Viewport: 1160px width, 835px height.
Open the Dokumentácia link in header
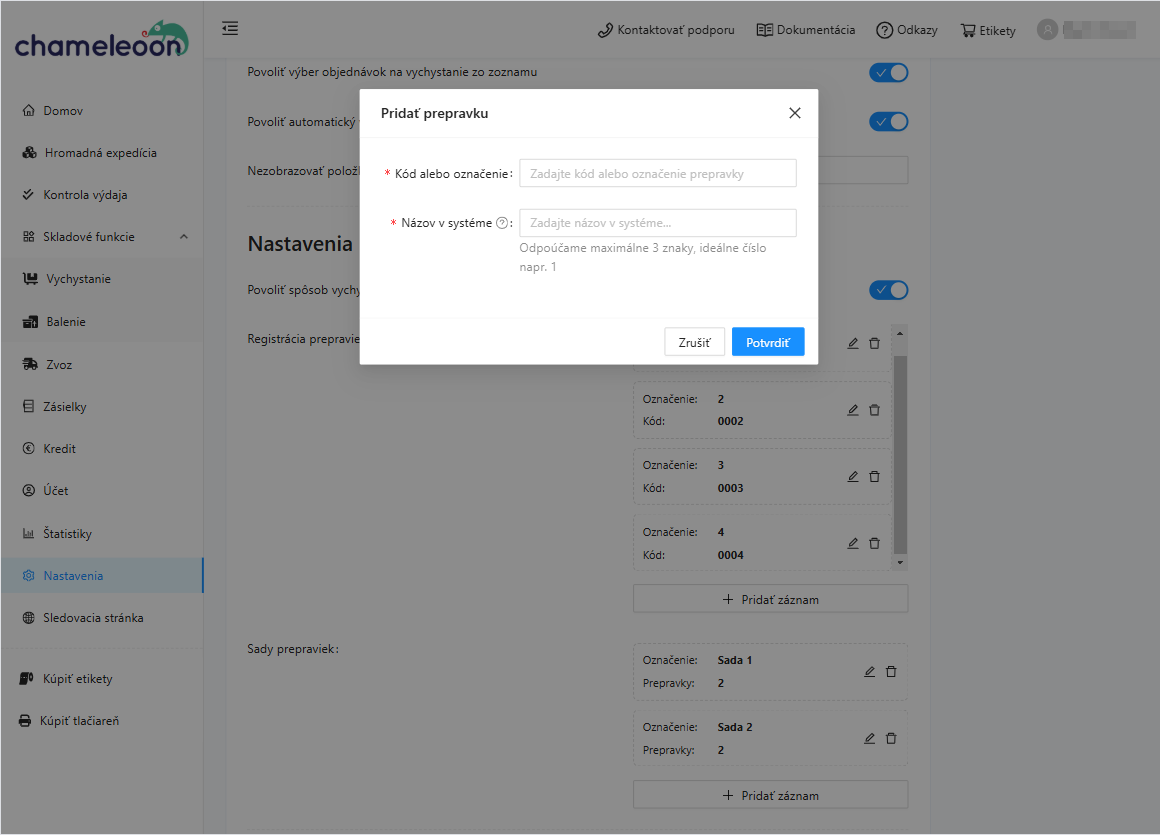click(x=806, y=30)
